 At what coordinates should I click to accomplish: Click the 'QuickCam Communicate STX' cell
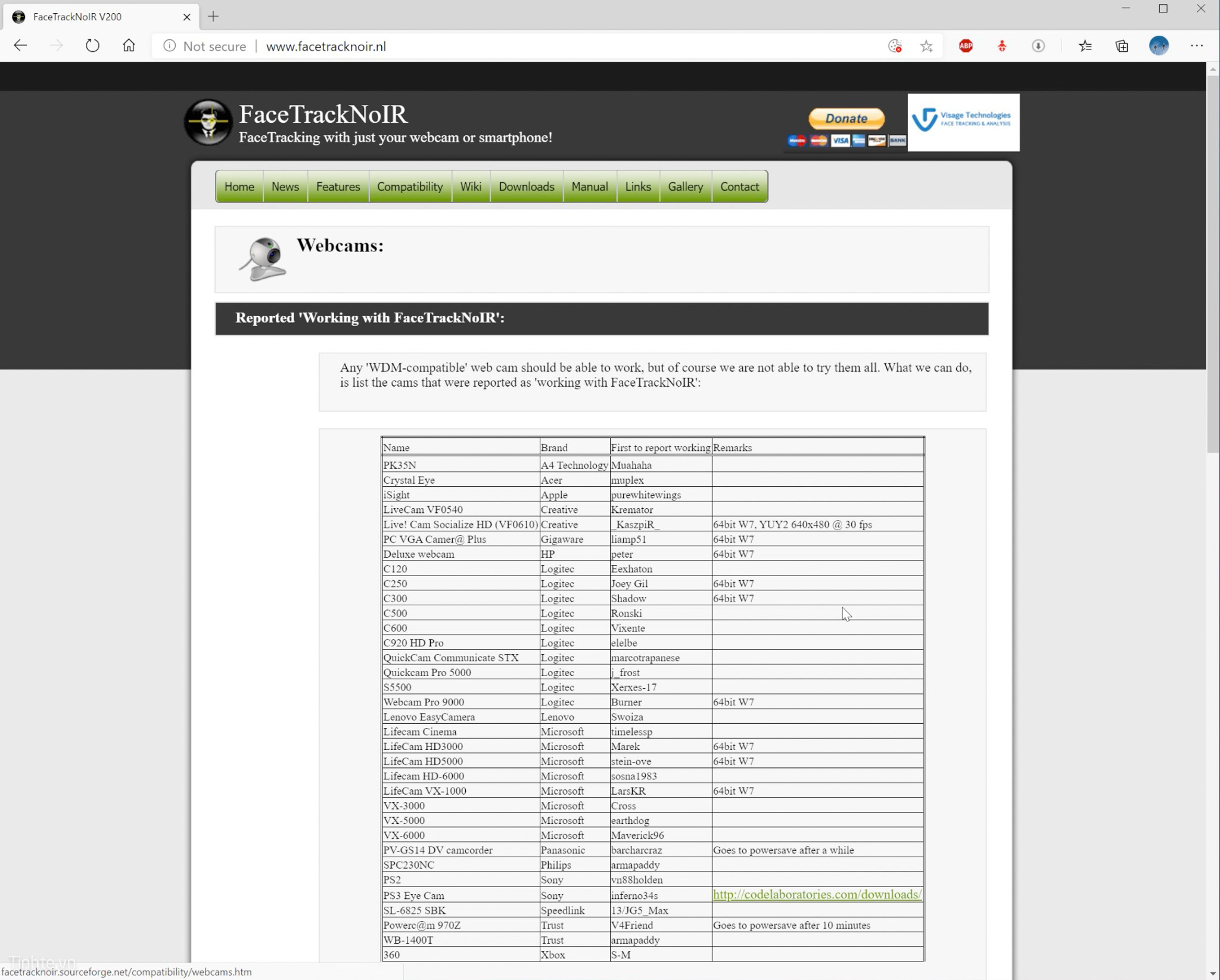point(460,658)
